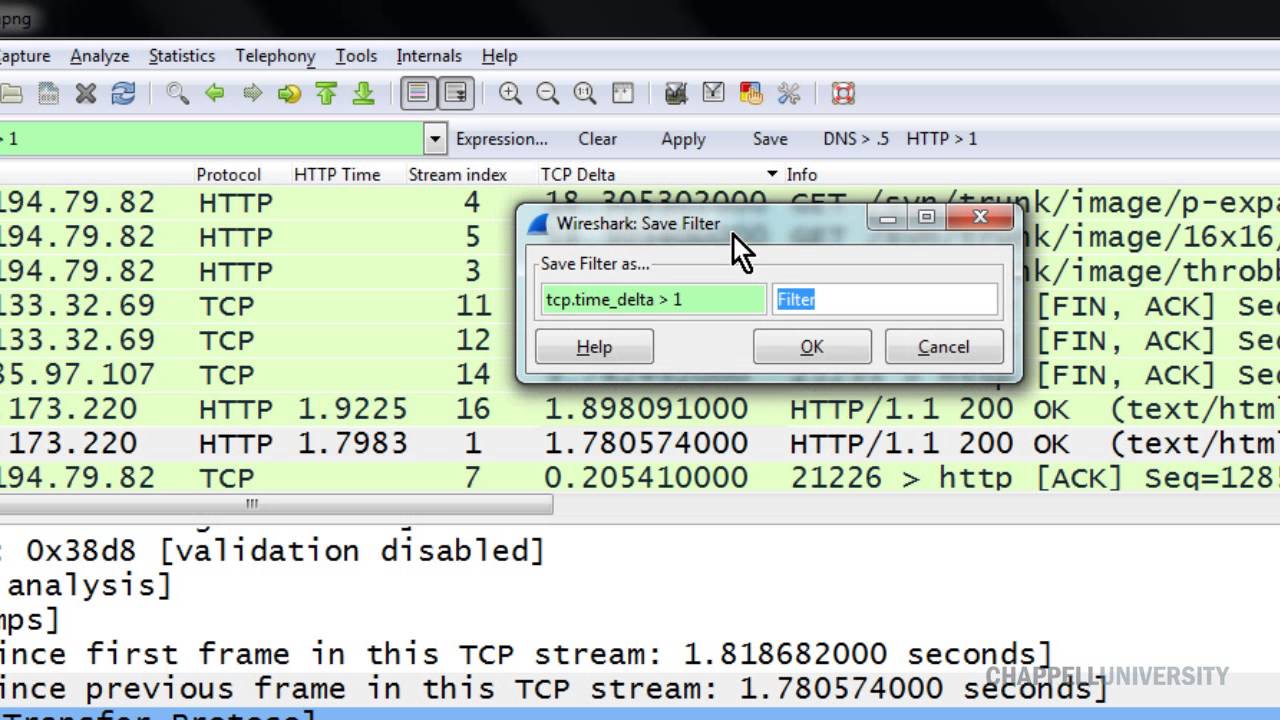The width and height of the screenshot is (1280, 720).
Task: Apply the DNS > .5 filter button
Action: (856, 139)
